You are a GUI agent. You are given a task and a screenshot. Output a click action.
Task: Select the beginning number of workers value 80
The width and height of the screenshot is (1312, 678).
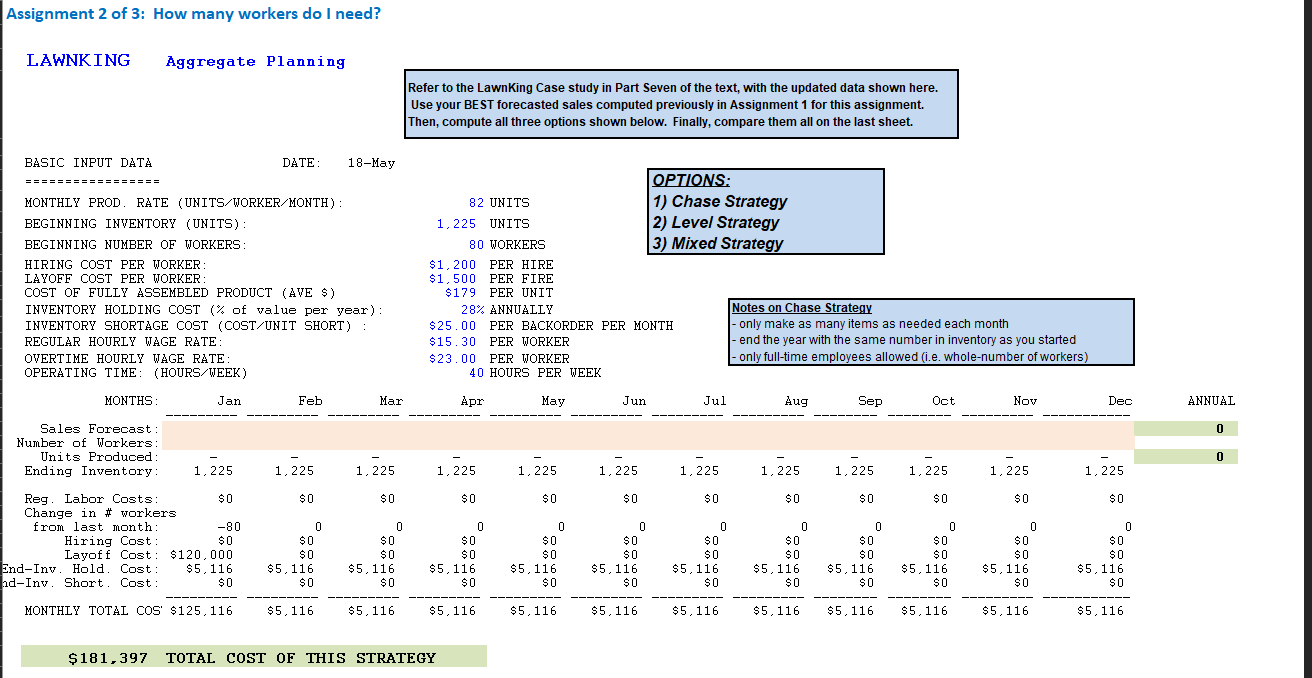point(476,245)
